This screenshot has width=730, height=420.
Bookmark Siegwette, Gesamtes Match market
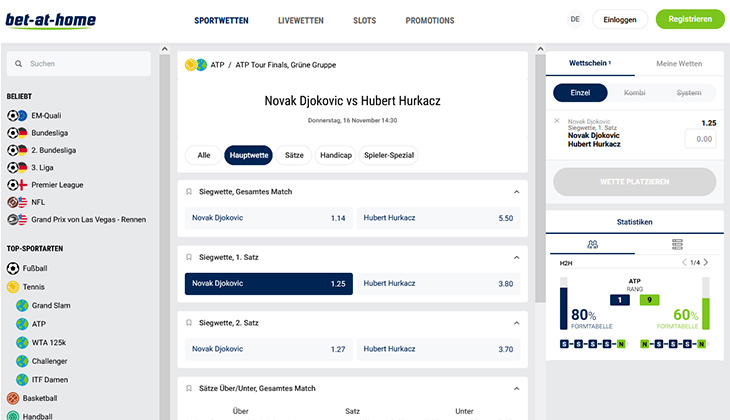(x=189, y=192)
